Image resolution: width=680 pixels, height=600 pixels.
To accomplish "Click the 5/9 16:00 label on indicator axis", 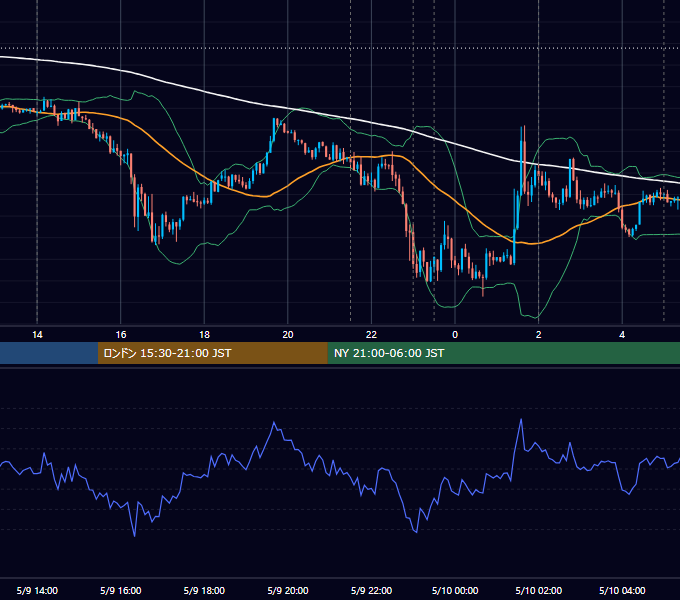I will (x=121, y=590).
